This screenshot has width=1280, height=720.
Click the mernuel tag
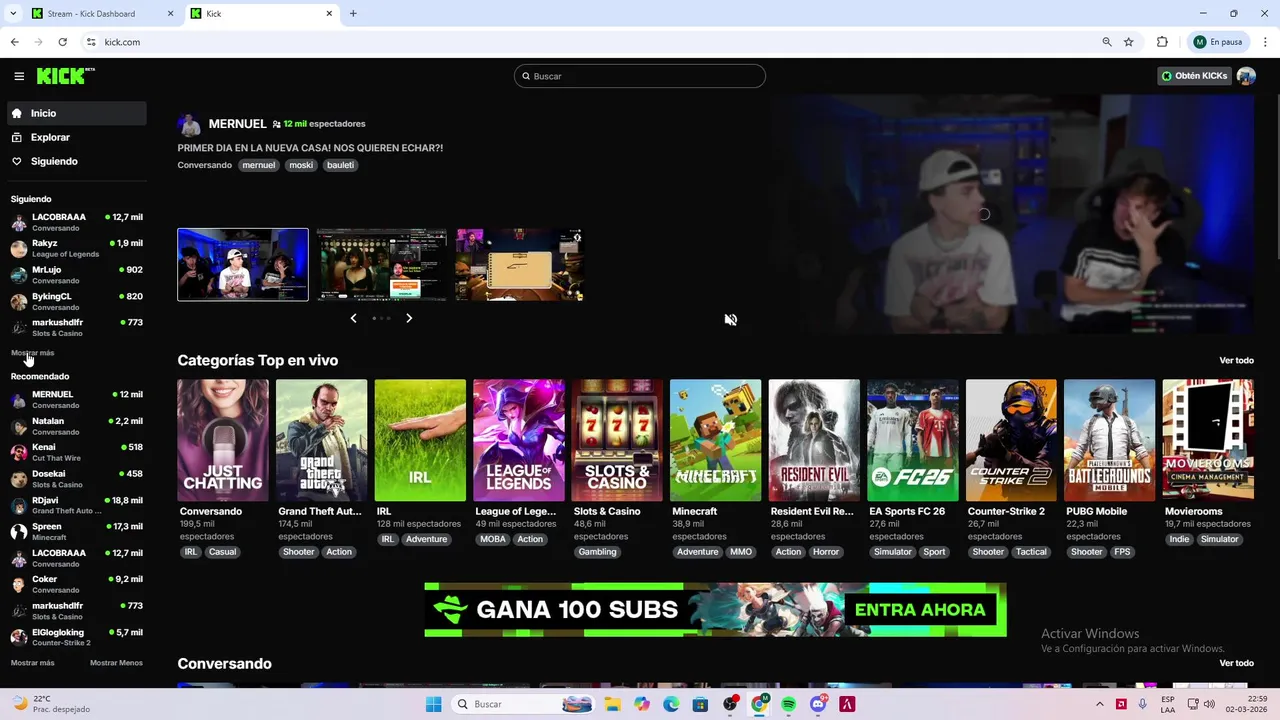pos(258,165)
